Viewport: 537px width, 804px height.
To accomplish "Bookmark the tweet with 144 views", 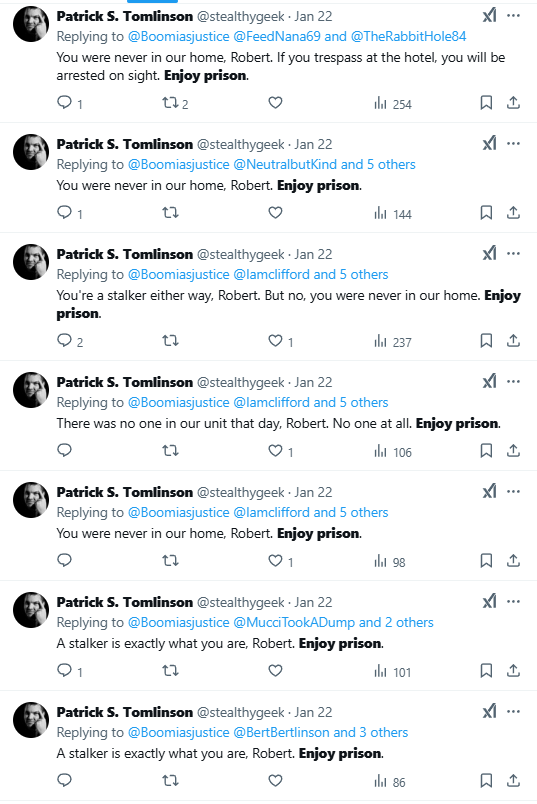I will (486, 213).
